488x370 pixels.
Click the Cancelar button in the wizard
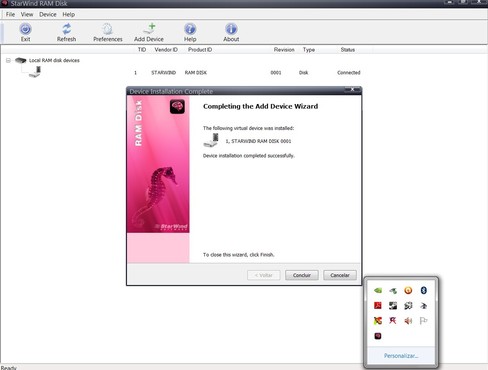[340, 275]
